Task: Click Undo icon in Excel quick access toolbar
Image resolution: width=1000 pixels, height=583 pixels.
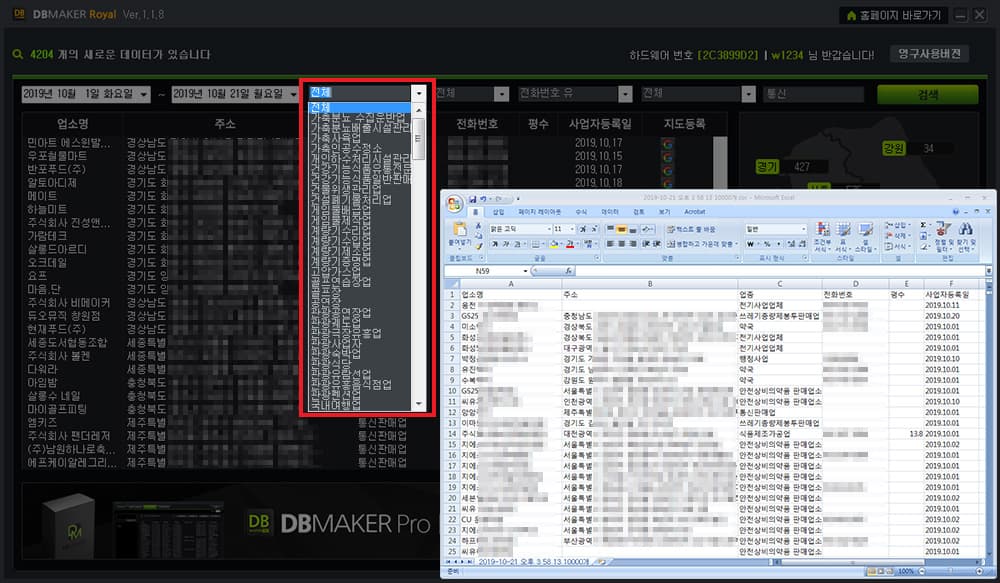Action: point(483,199)
